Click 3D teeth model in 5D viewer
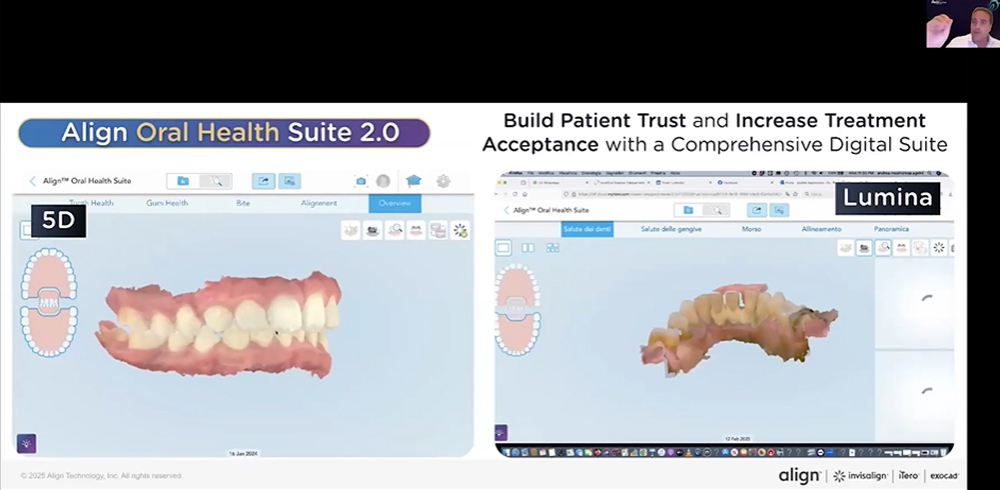Screen dimensions: 1000x490 coord(220,324)
